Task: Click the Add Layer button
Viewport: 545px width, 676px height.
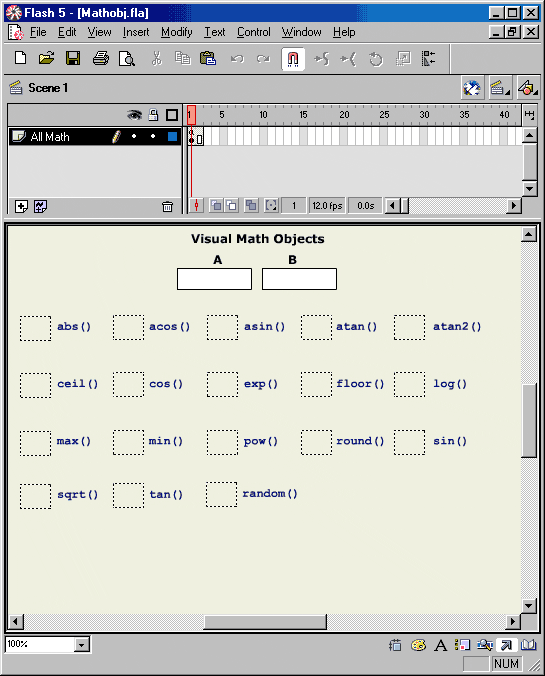Action: coord(21,207)
